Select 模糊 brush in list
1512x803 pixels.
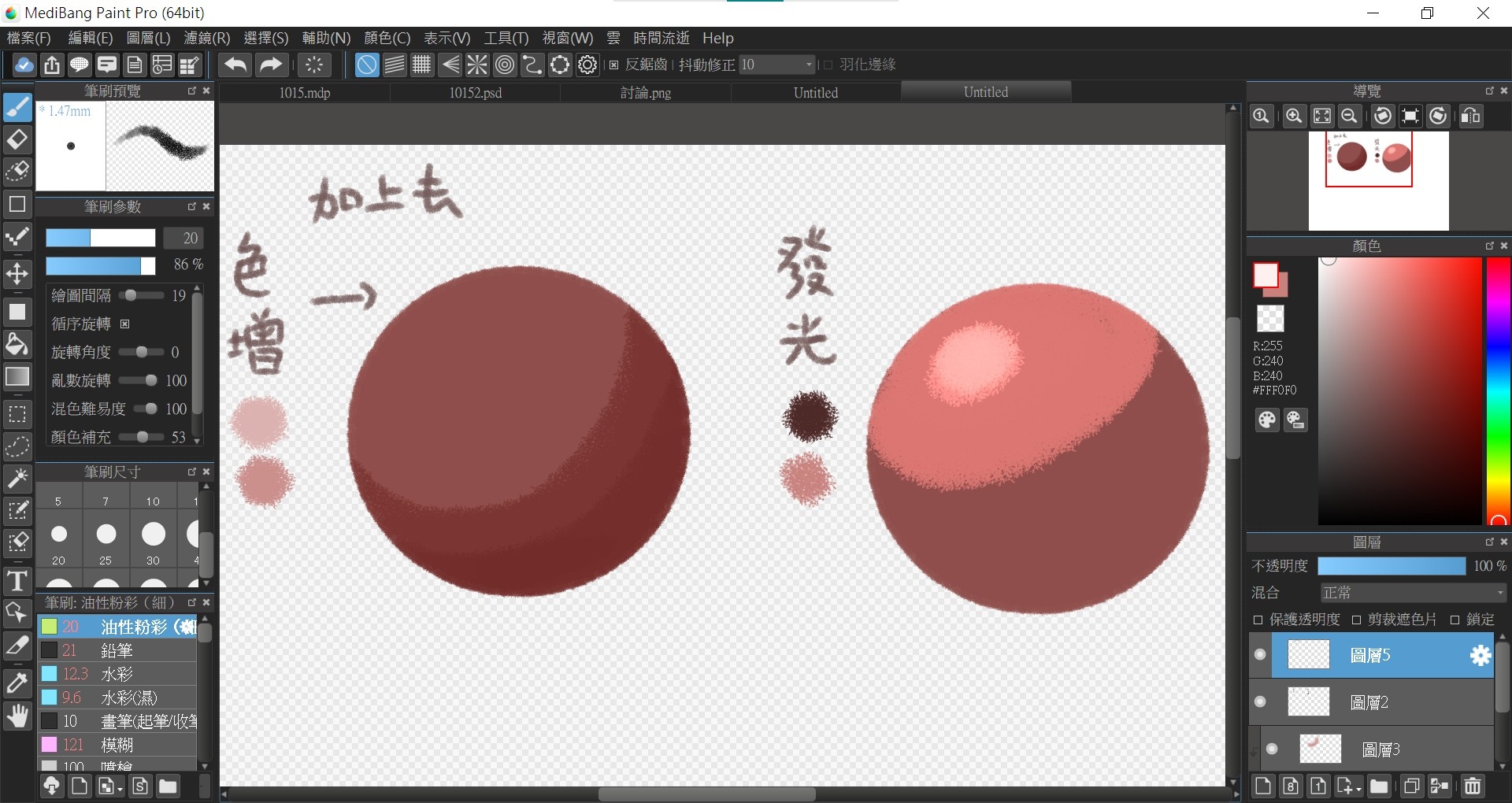point(118,745)
